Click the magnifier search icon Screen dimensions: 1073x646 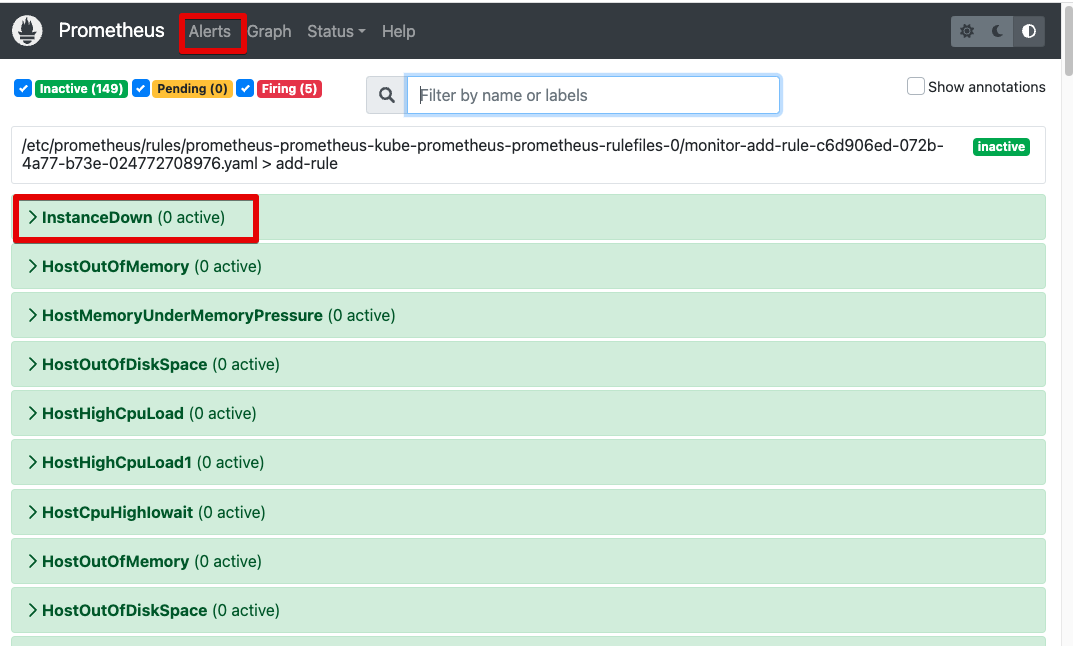pos(387,95)
